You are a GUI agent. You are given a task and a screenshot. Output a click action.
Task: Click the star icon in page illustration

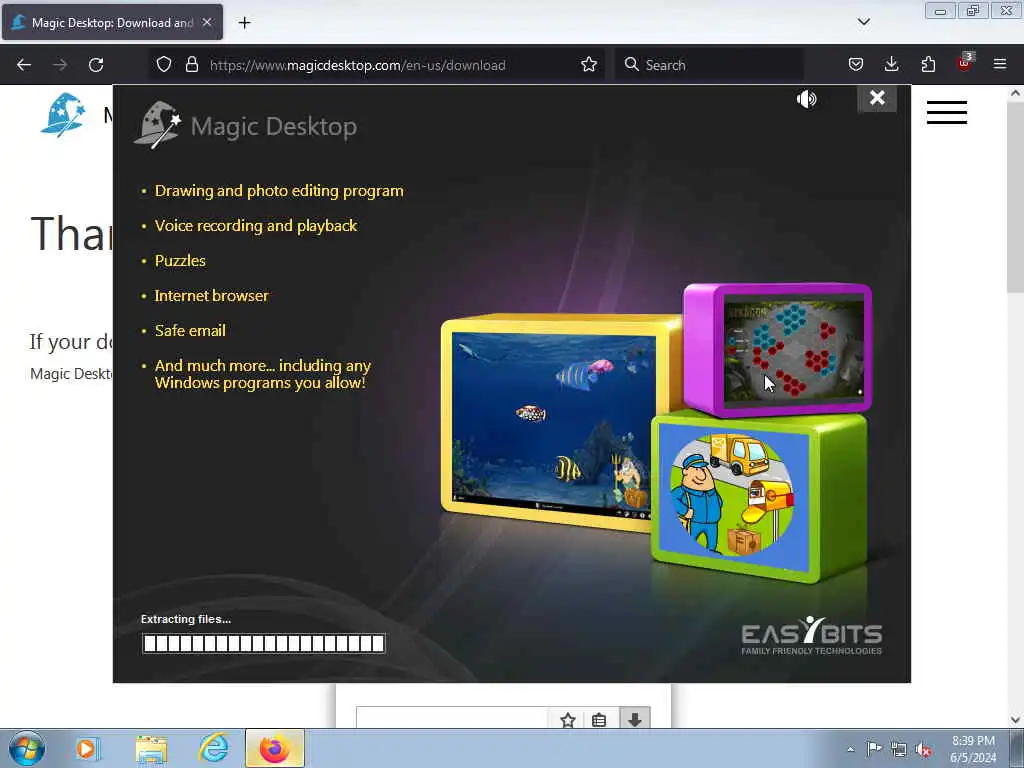click(x=568, y=720)
